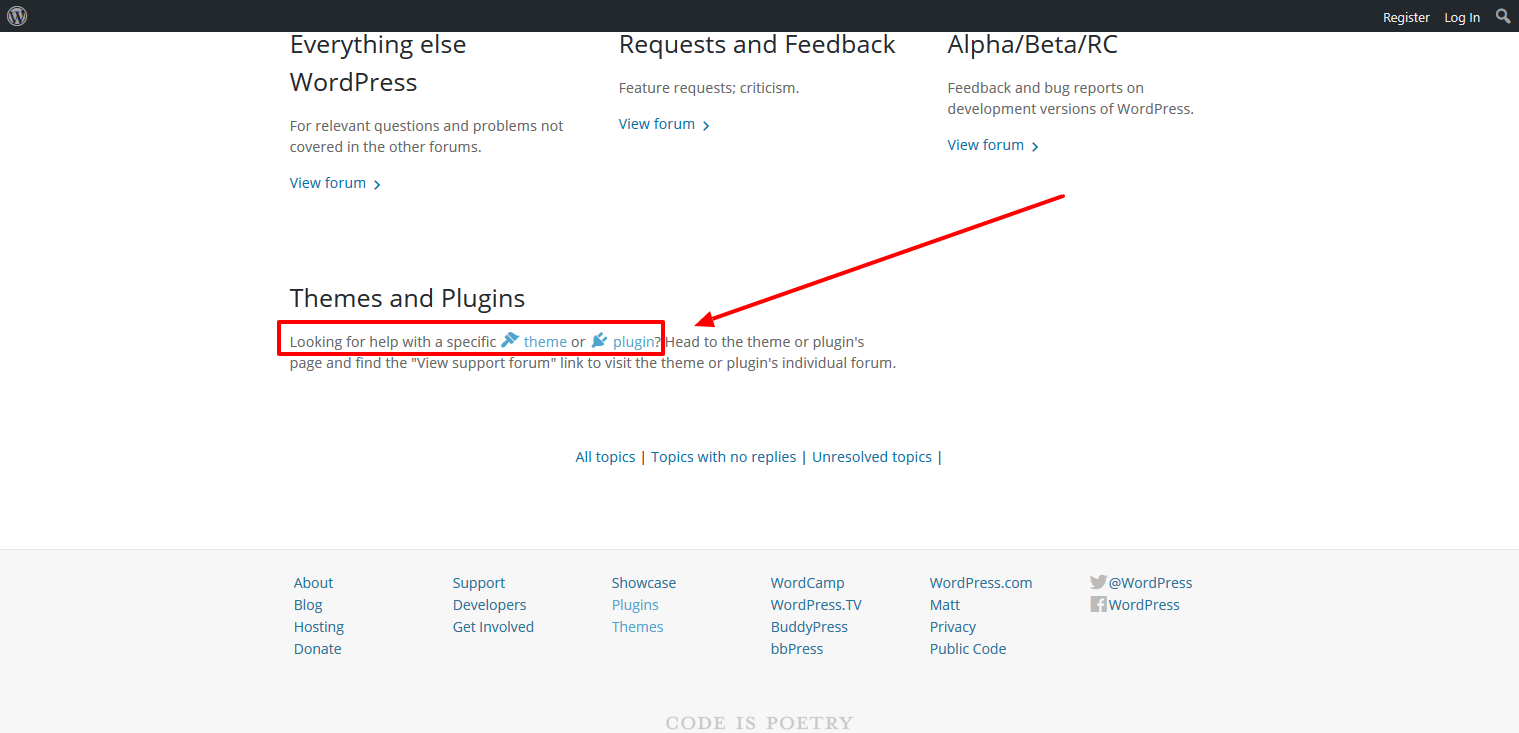Open the All topics view

[605, 457]
